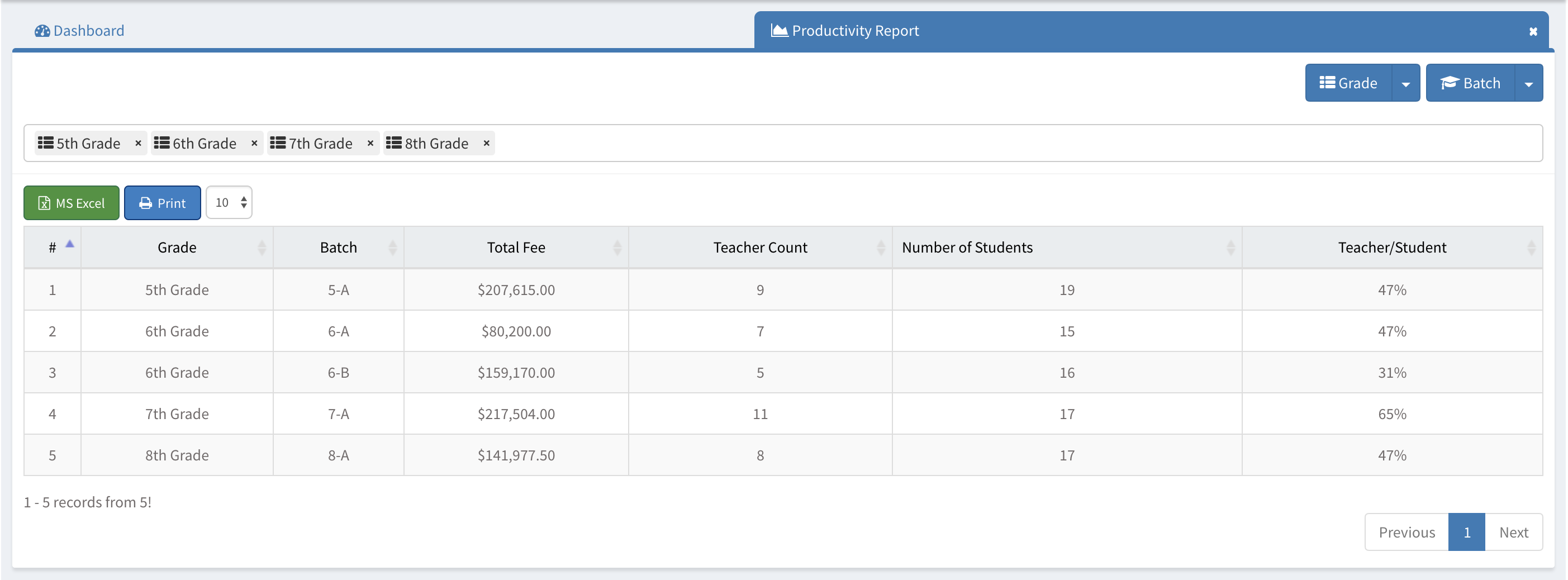Sort table by Grade column arrows

262,247
